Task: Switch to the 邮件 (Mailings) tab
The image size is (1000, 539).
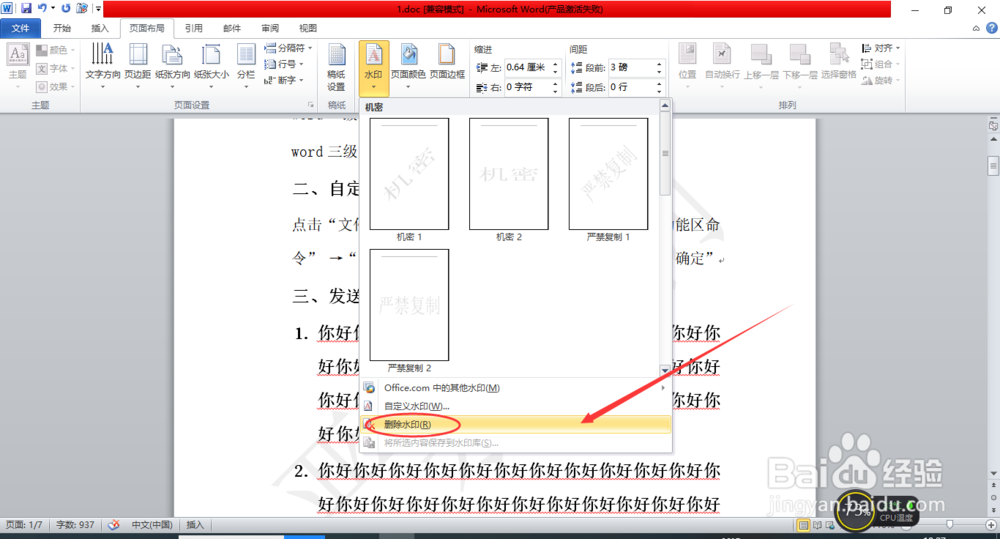Action: pyautogui.click(x=232, y=28)
